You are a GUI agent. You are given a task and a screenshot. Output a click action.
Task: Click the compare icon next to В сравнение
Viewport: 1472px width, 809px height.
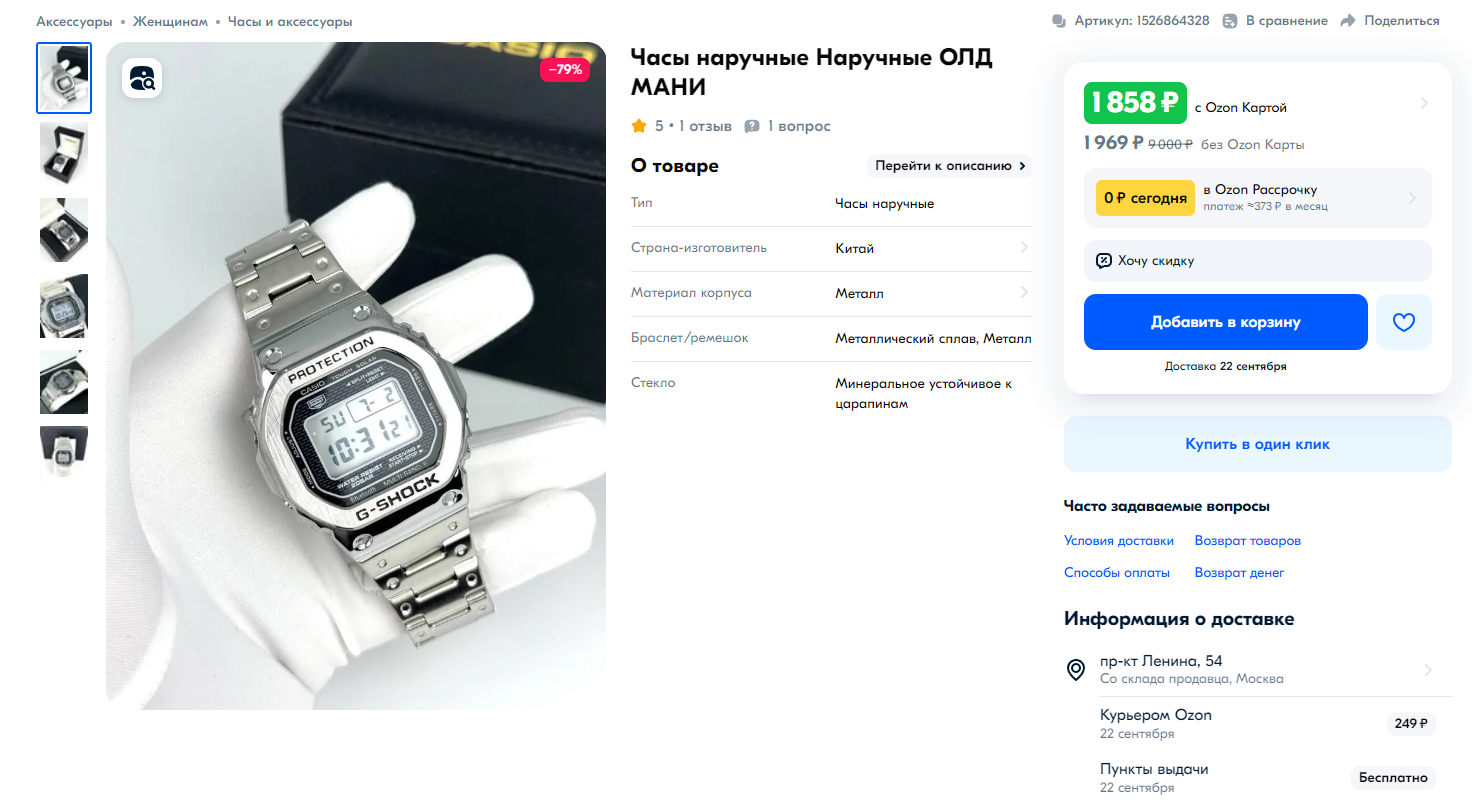coord(1230,21)
